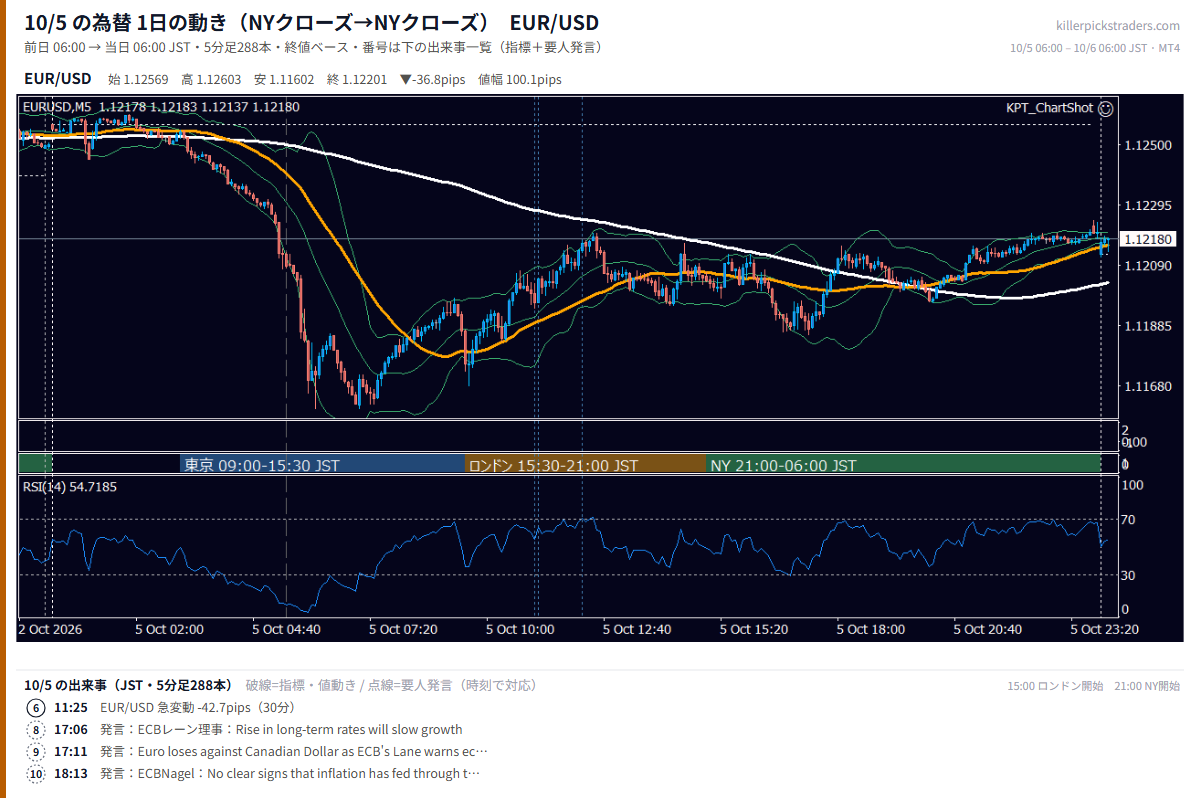This screenshot has height=798, width=1200.
Task: Click the 1.12090 price axis label
Action: [x=1147, y=266]
